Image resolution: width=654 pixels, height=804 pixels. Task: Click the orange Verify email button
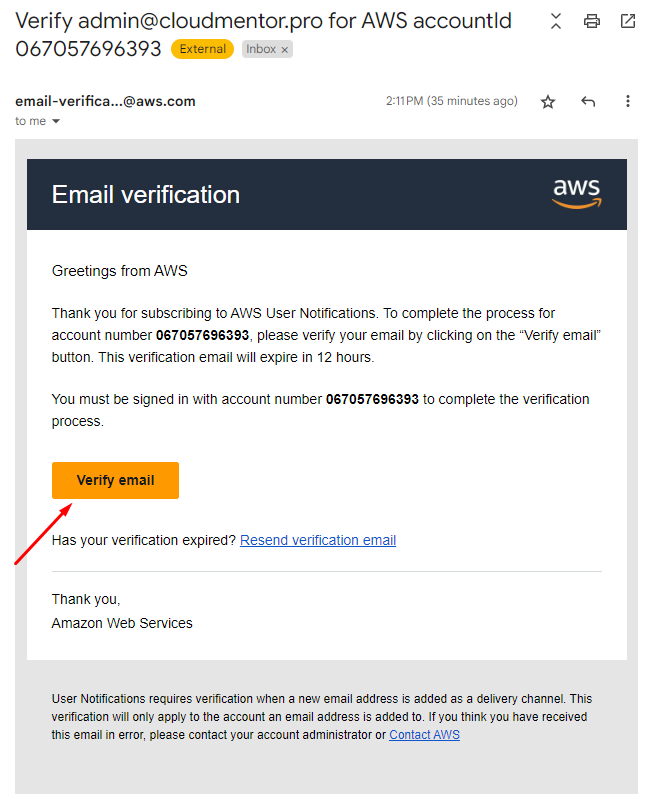(115, 480)
